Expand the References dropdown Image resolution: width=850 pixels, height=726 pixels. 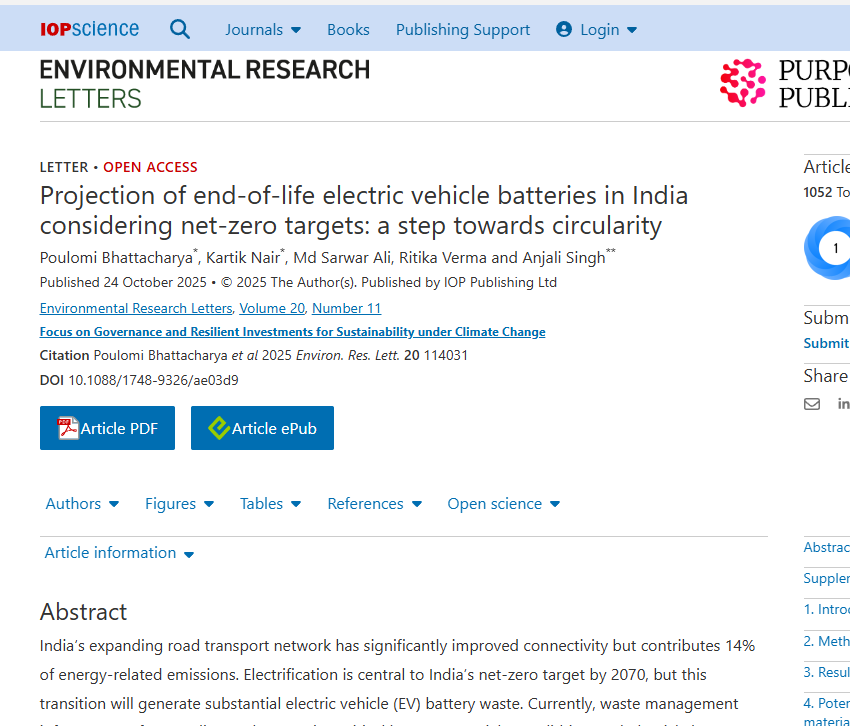tap(375, 504)
